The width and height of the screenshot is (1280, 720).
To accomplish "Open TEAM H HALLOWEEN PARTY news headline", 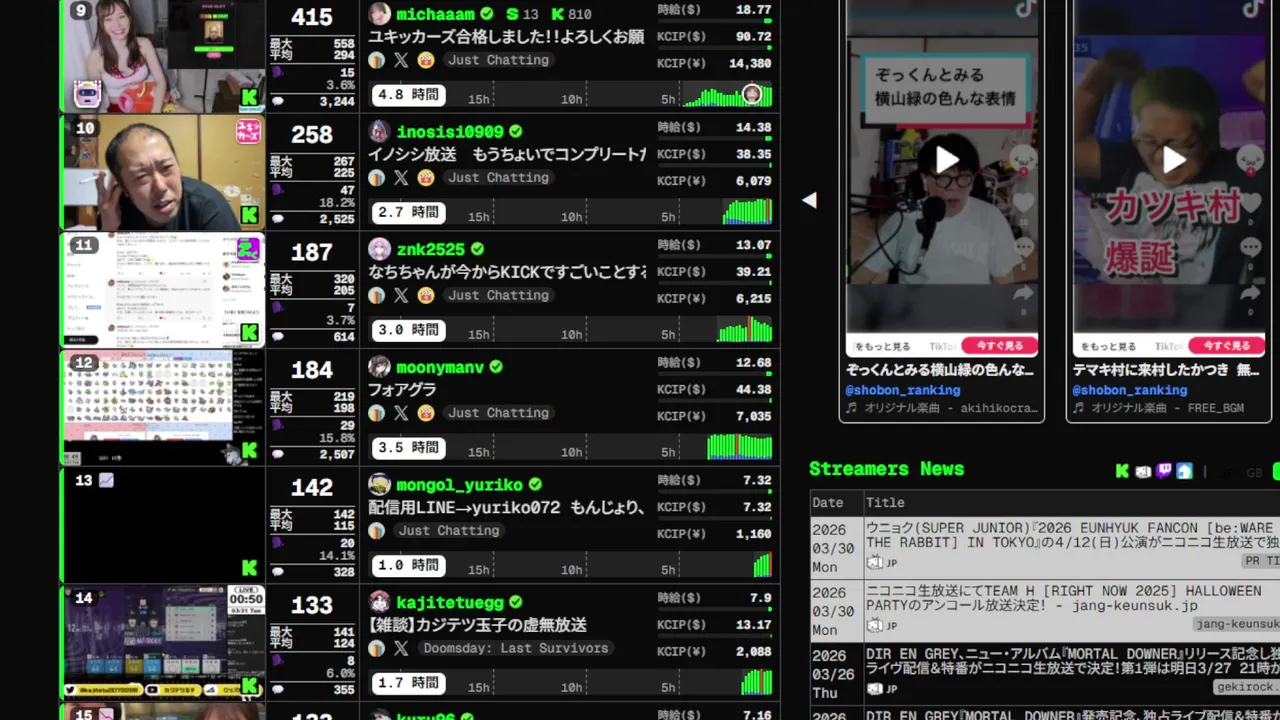I will click(1064, 598).
